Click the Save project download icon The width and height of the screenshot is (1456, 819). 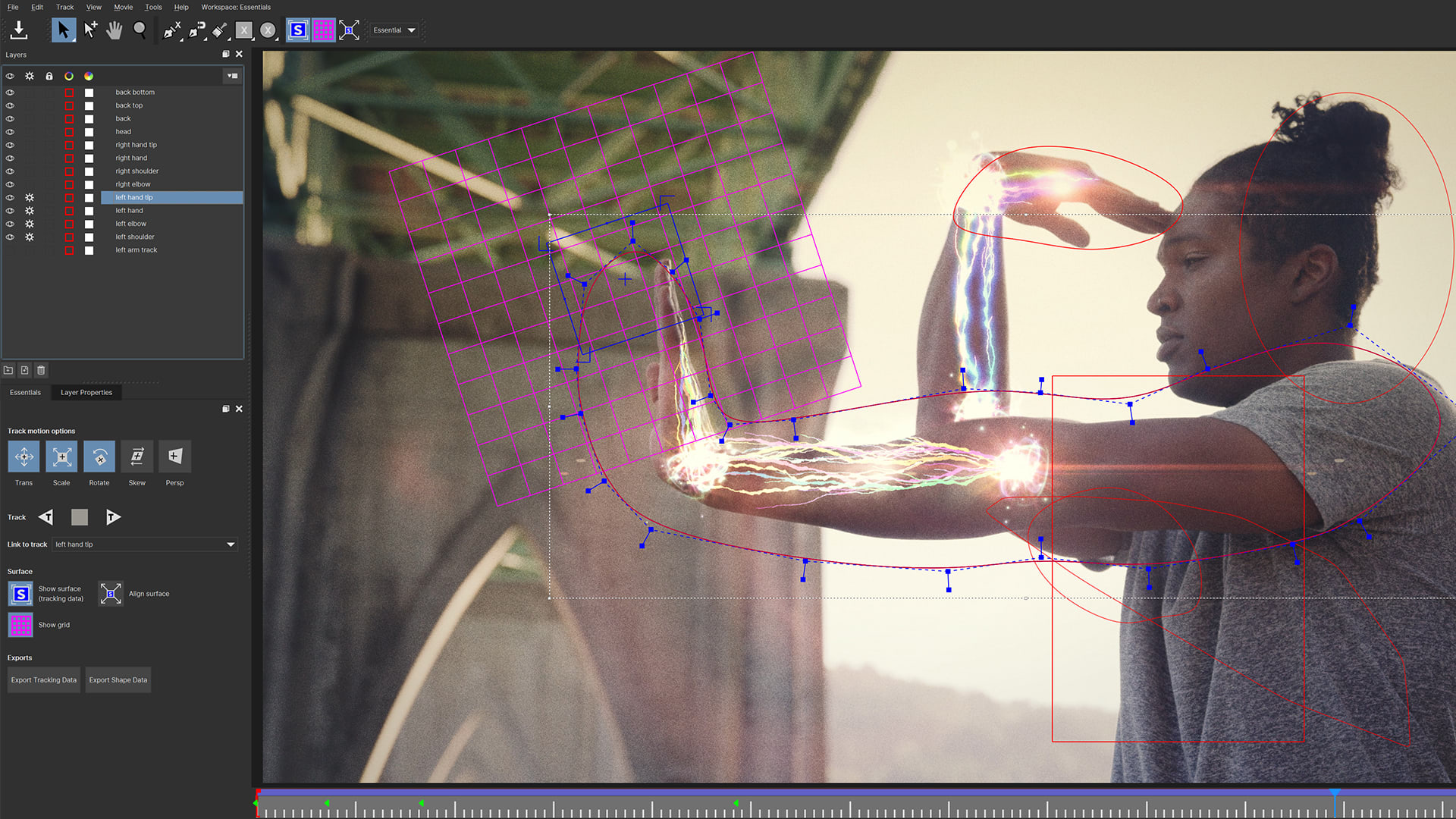[x=19, y=30]
